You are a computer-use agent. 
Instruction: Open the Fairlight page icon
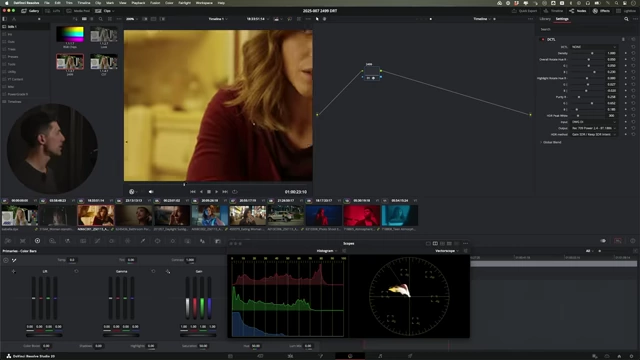(x=380, y=356)
